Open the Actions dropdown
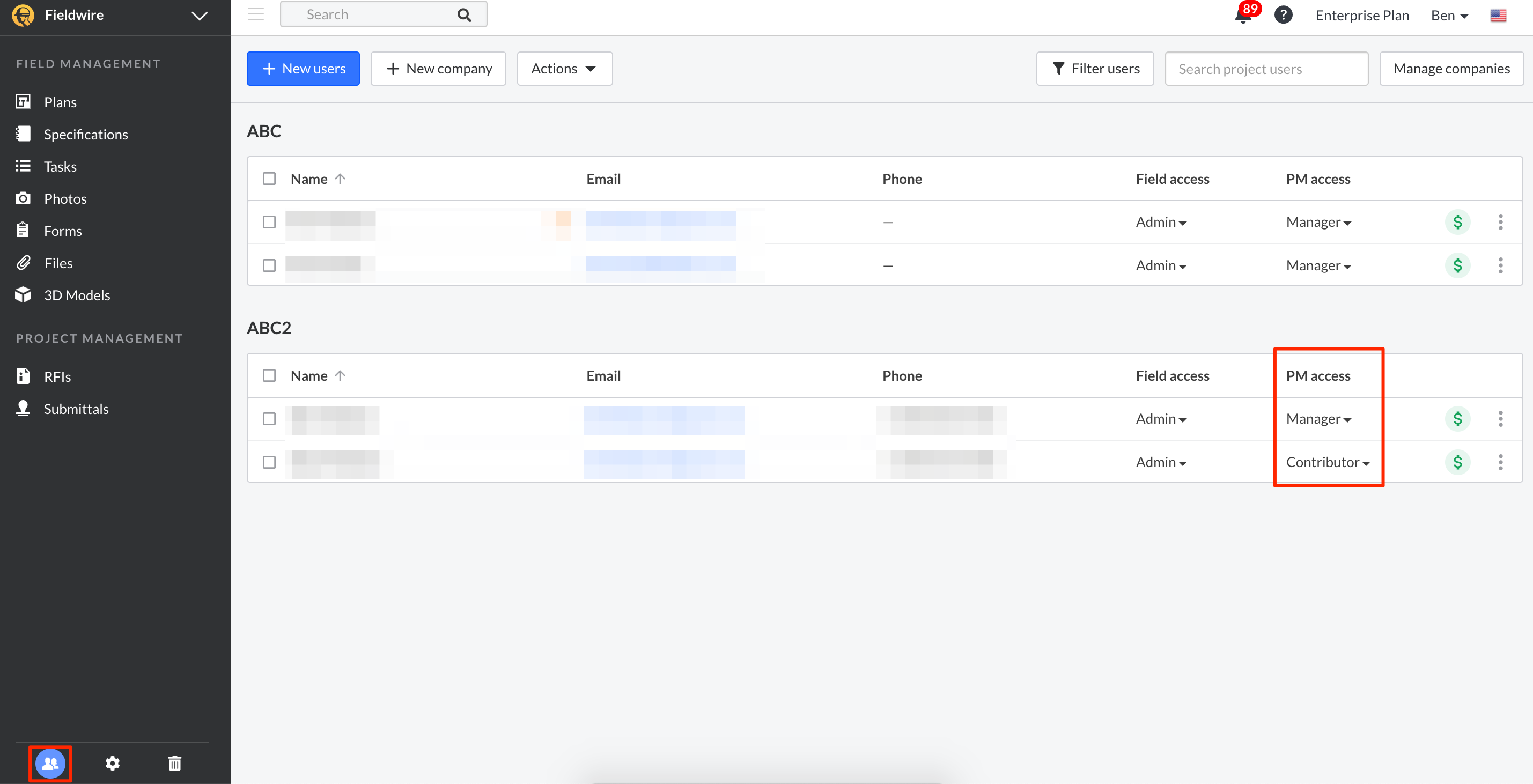The height and width of the screenshot is (784, 1533). (x=564, y=69)
